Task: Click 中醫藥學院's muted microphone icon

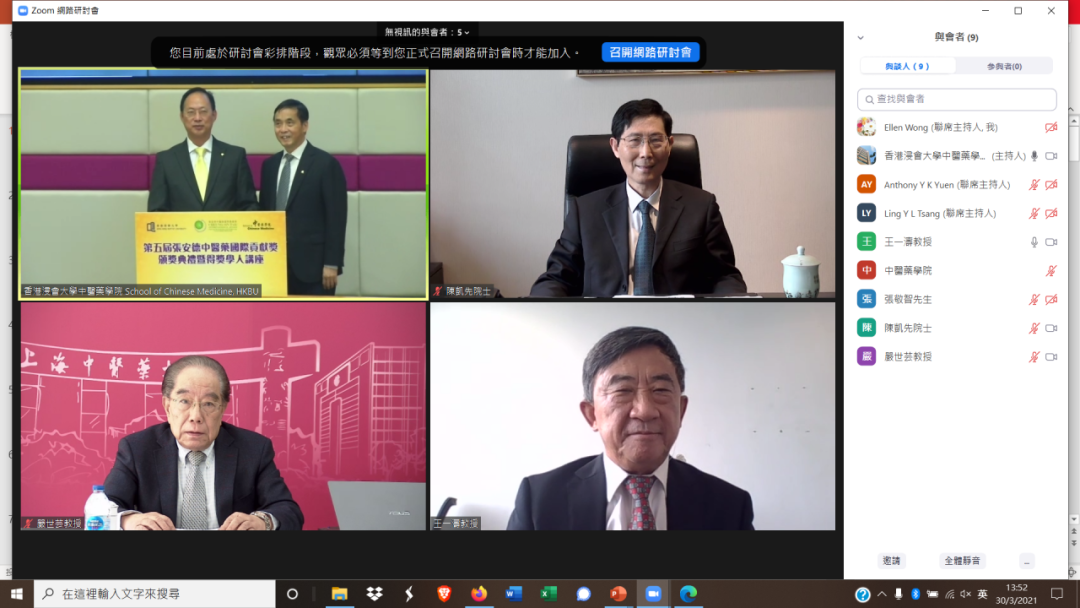Action: [x=1051, y=271]
